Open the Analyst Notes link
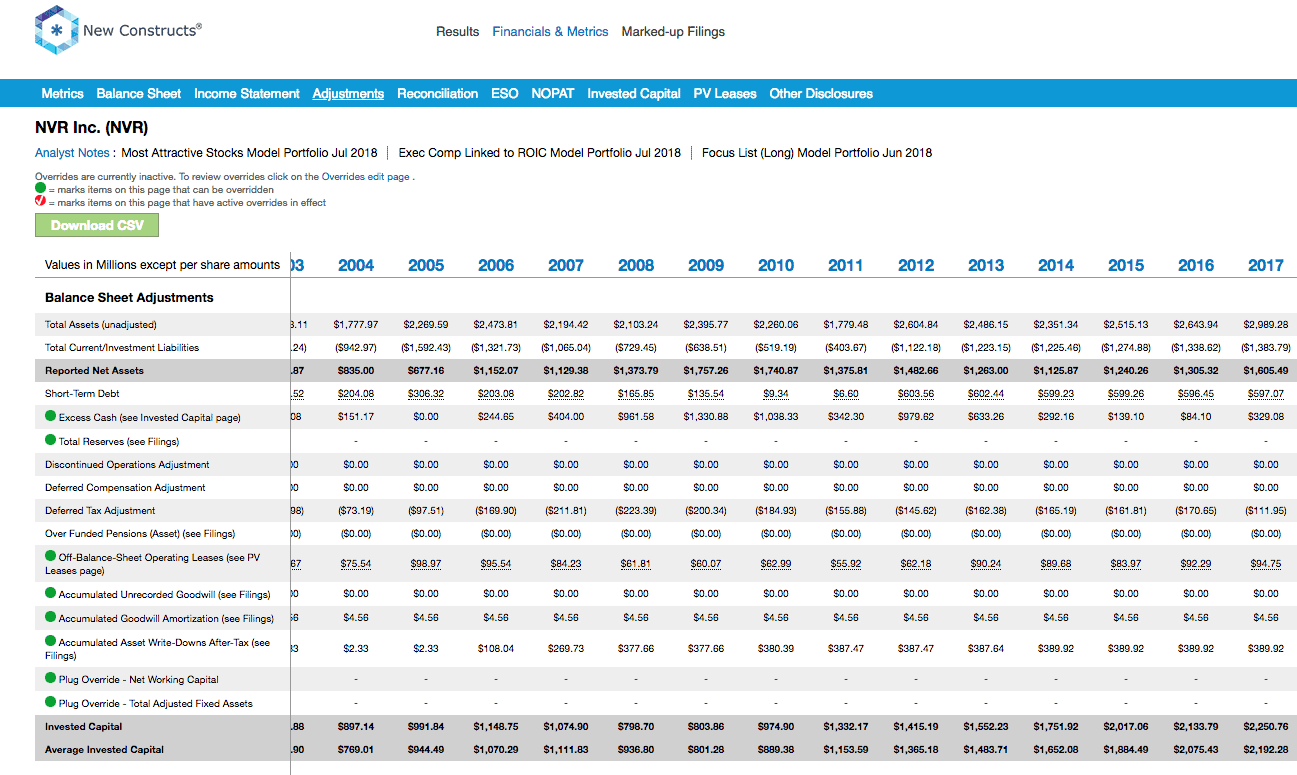Screen dimensions: 1297x775 [72, 153]
